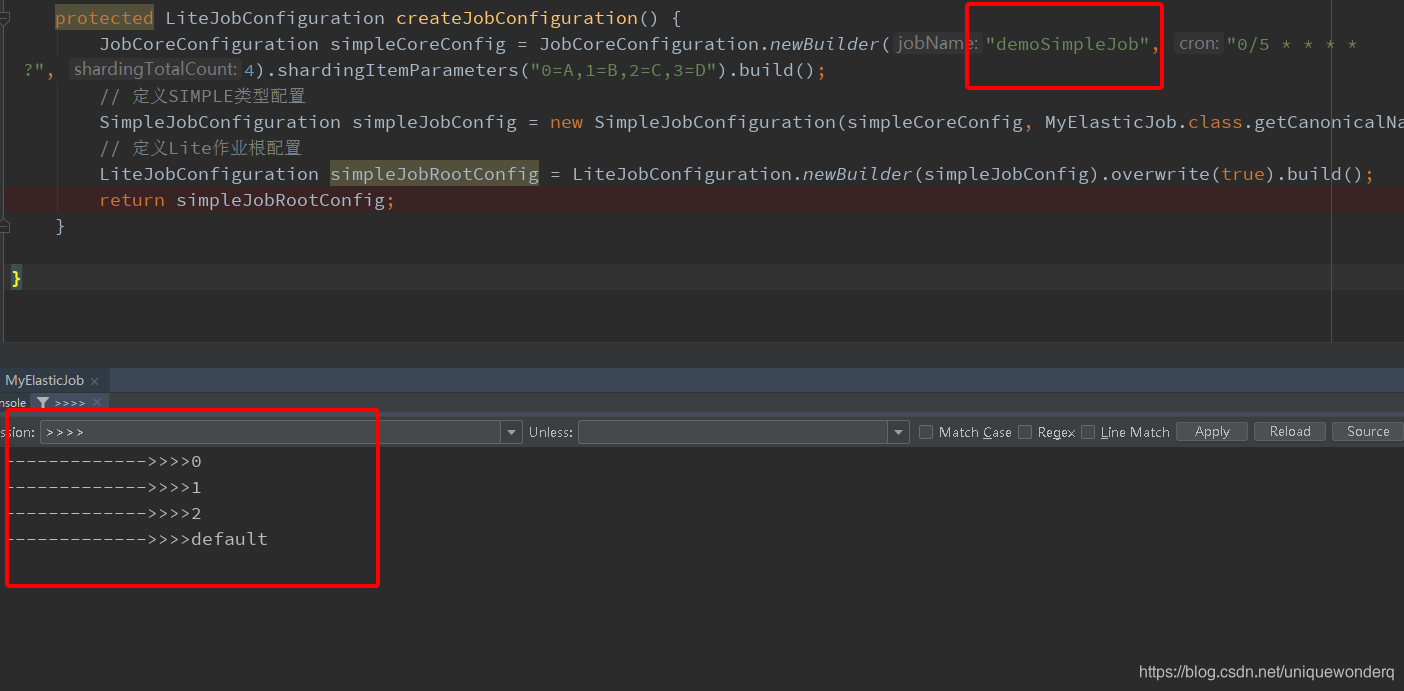
Task: Enable the Regex checkbox
Action: [x=1025, y=432]
